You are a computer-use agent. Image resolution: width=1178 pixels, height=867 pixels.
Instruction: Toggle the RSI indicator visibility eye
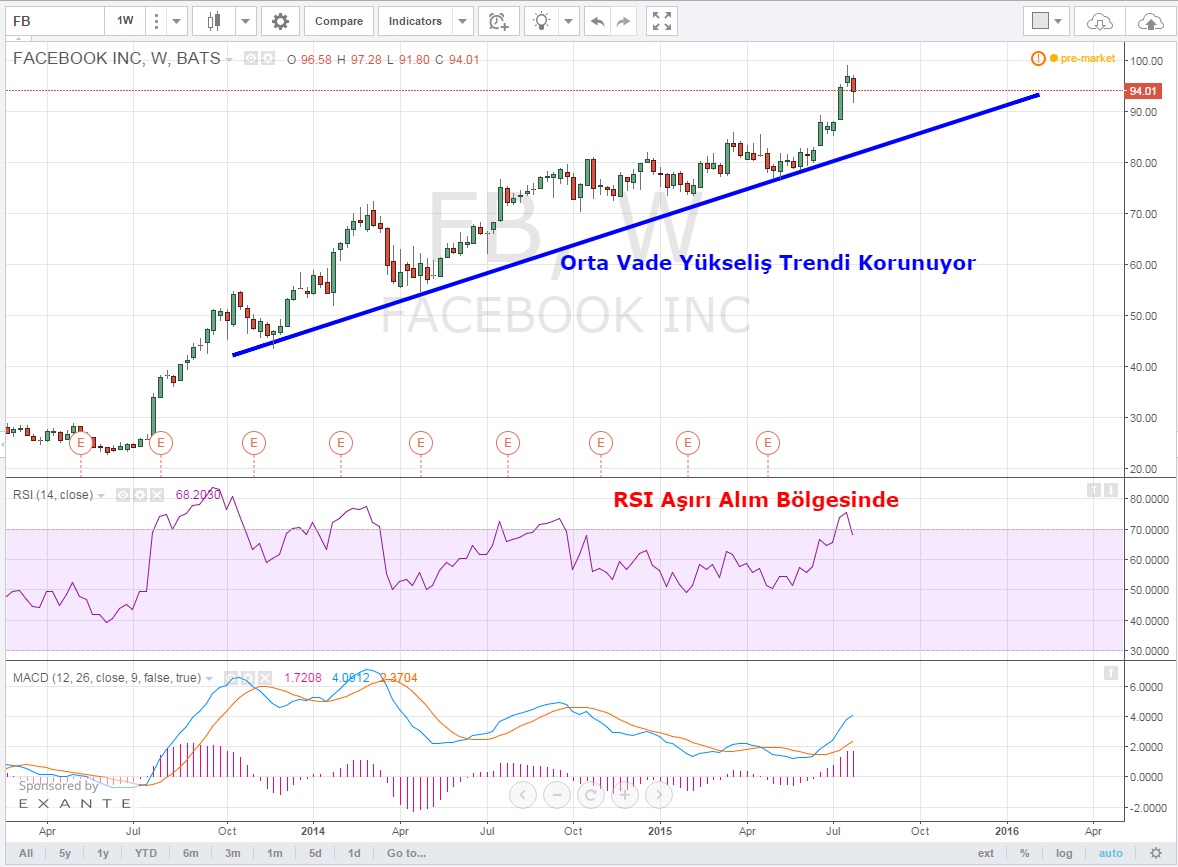point(123,494)
